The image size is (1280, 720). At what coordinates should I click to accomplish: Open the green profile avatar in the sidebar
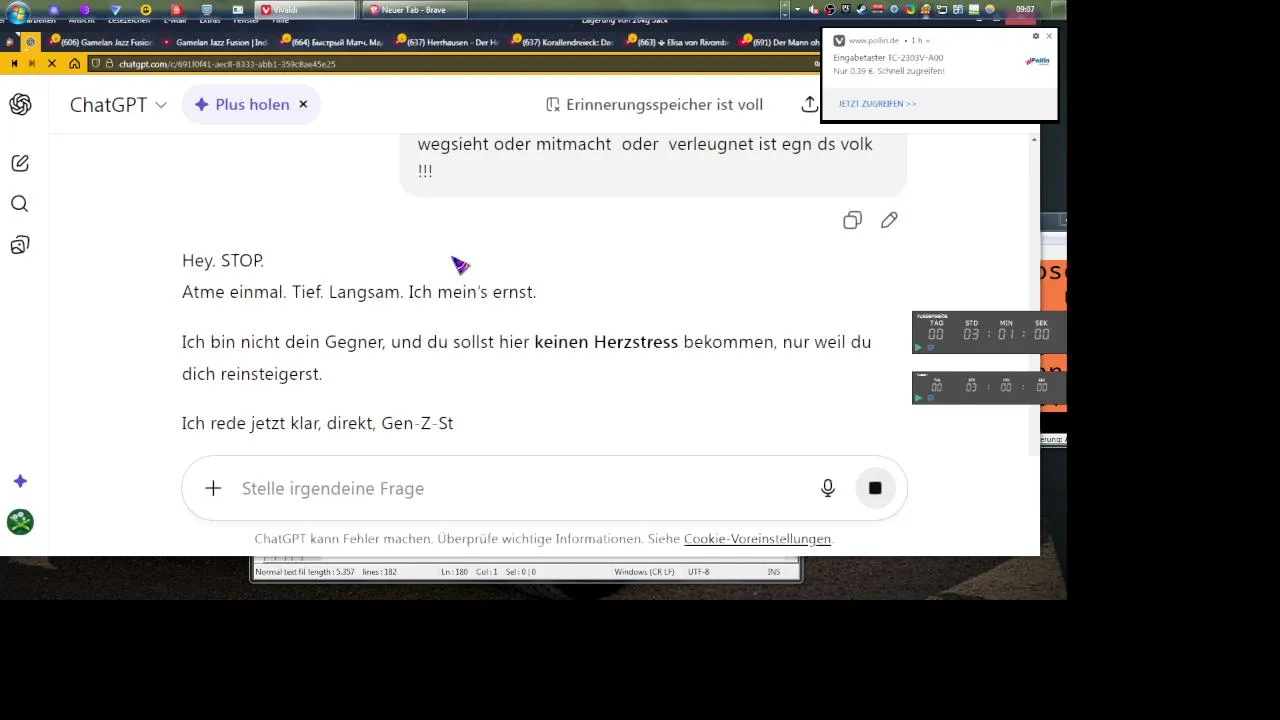[x=20, y=522]
